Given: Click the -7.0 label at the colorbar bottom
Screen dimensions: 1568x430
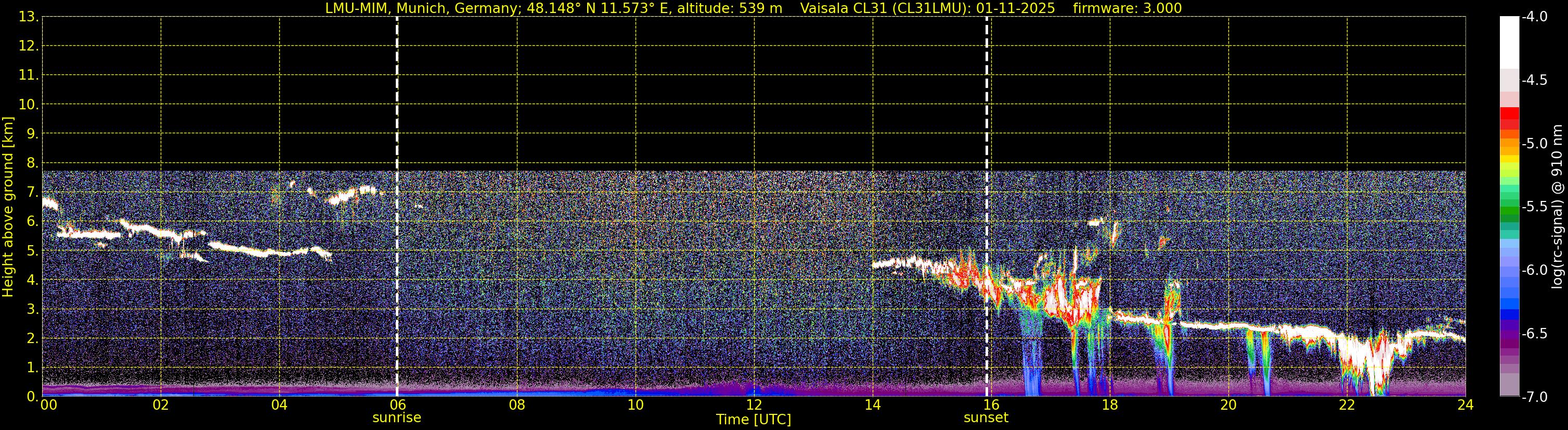Looking at the screenshot, I should coord(1534,397).
